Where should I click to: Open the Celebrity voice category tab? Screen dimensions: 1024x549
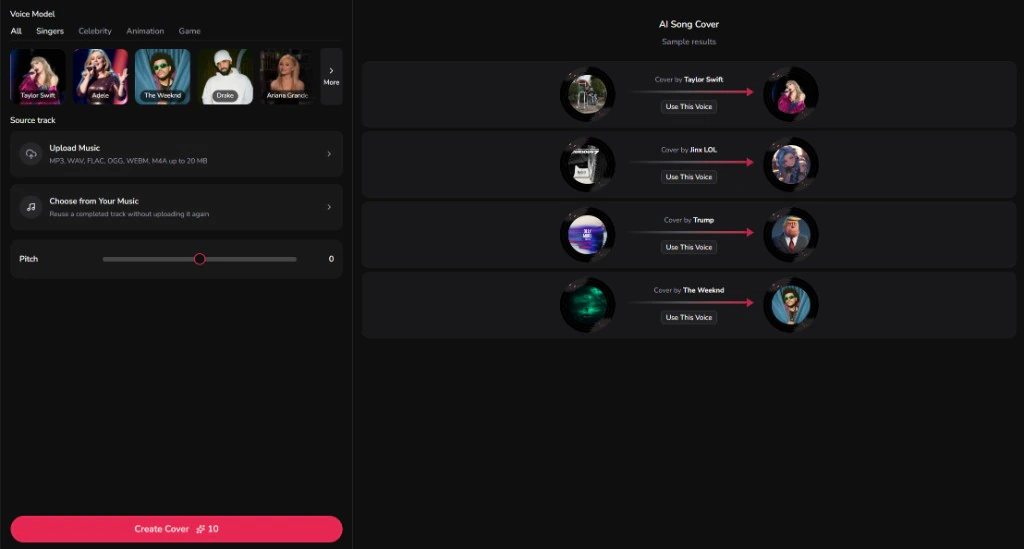click(x=95, y=31)
